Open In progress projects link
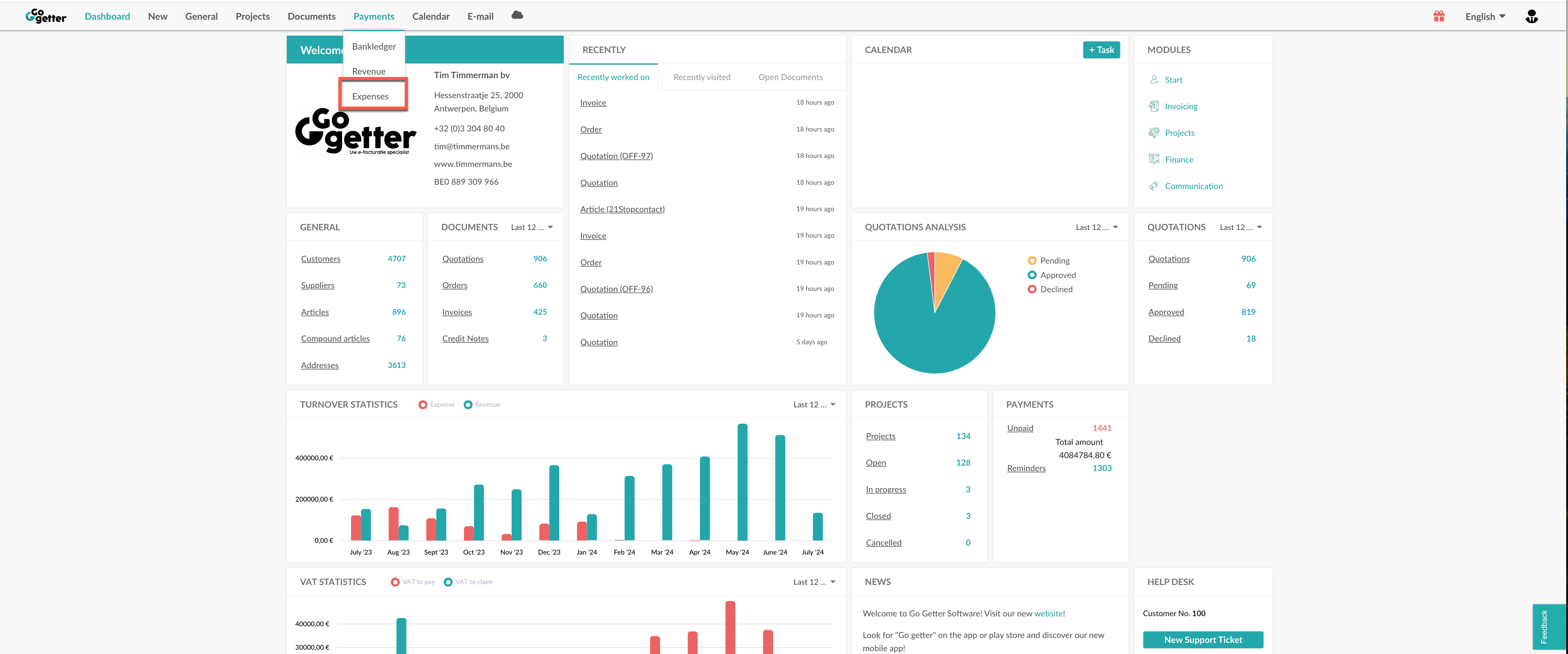The image size is (1568, 654). [x=886, y=490]
